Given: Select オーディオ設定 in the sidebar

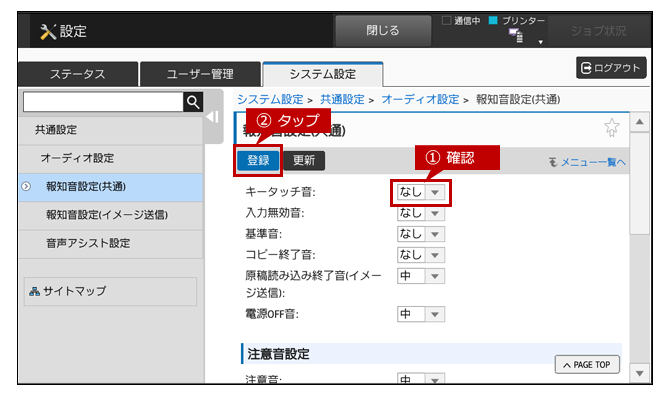Looking at the screenshot, I should (111, 158).
